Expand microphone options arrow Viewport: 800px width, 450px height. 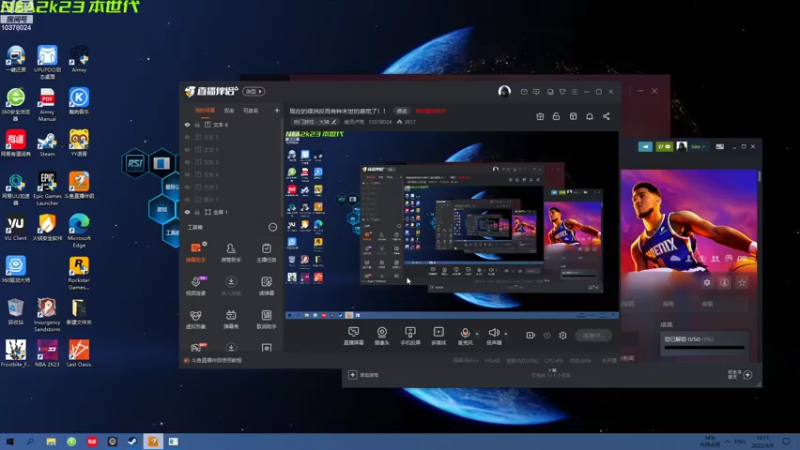pos(477,334)
